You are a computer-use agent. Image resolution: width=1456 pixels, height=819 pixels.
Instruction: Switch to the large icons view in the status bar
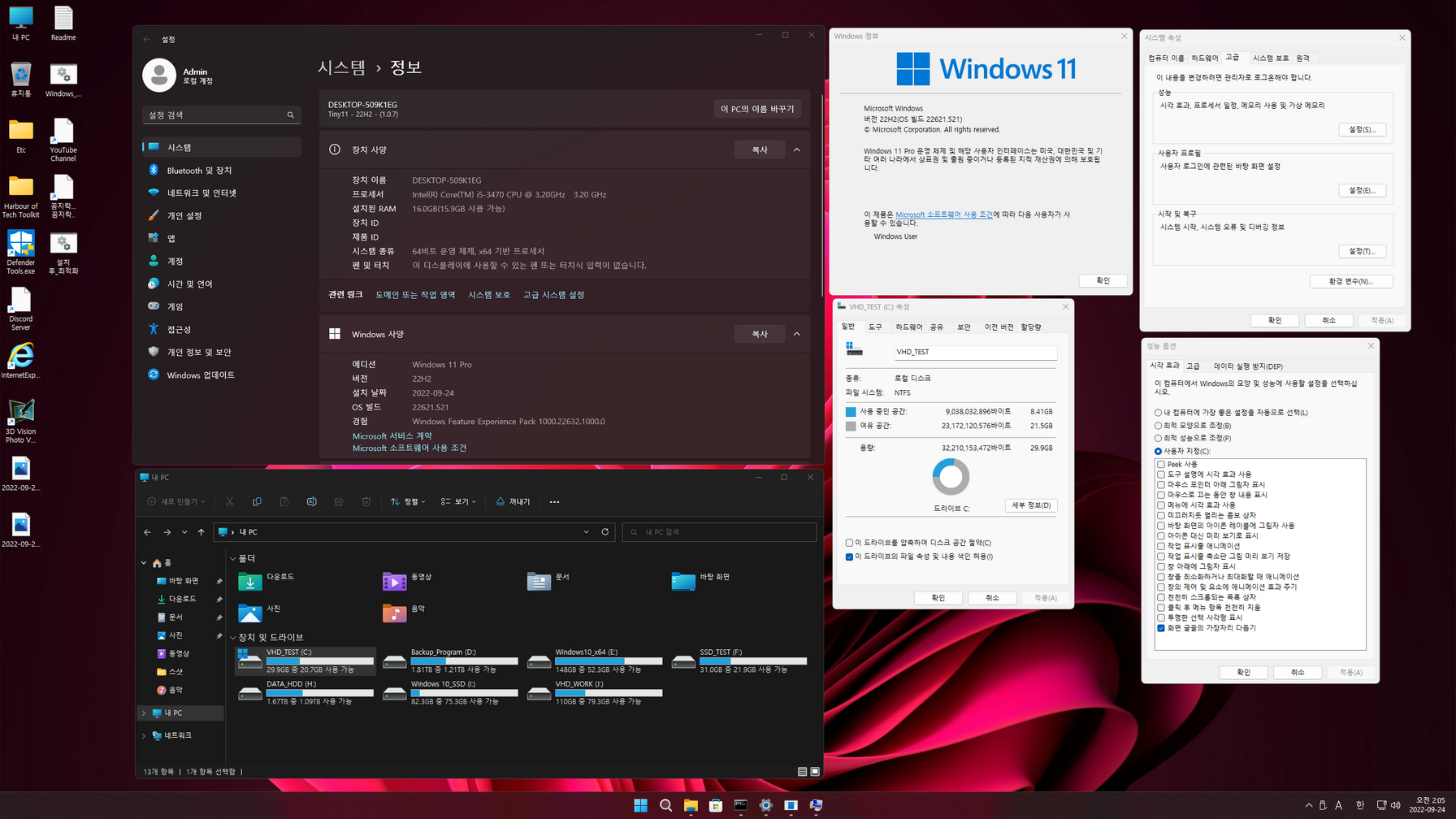[x=815, y=772]
